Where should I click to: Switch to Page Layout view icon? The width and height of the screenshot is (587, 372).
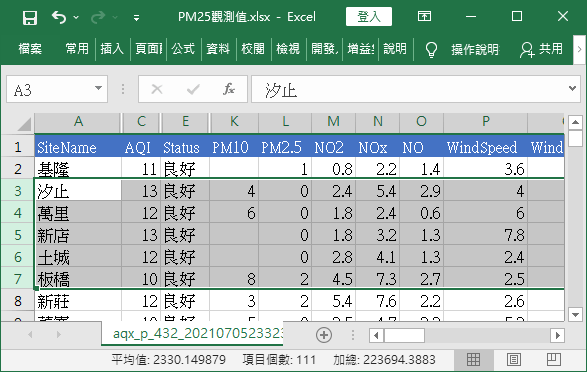tap(514, 360)
